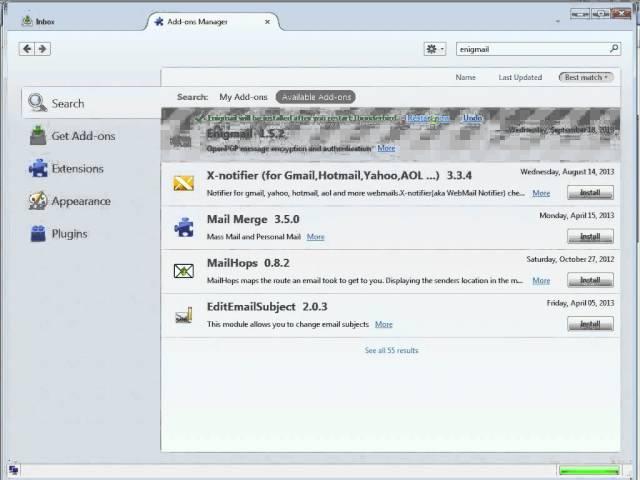Open the Extensions category
Viewport: 640px width, 480px height.
click(x=91, y=169)
